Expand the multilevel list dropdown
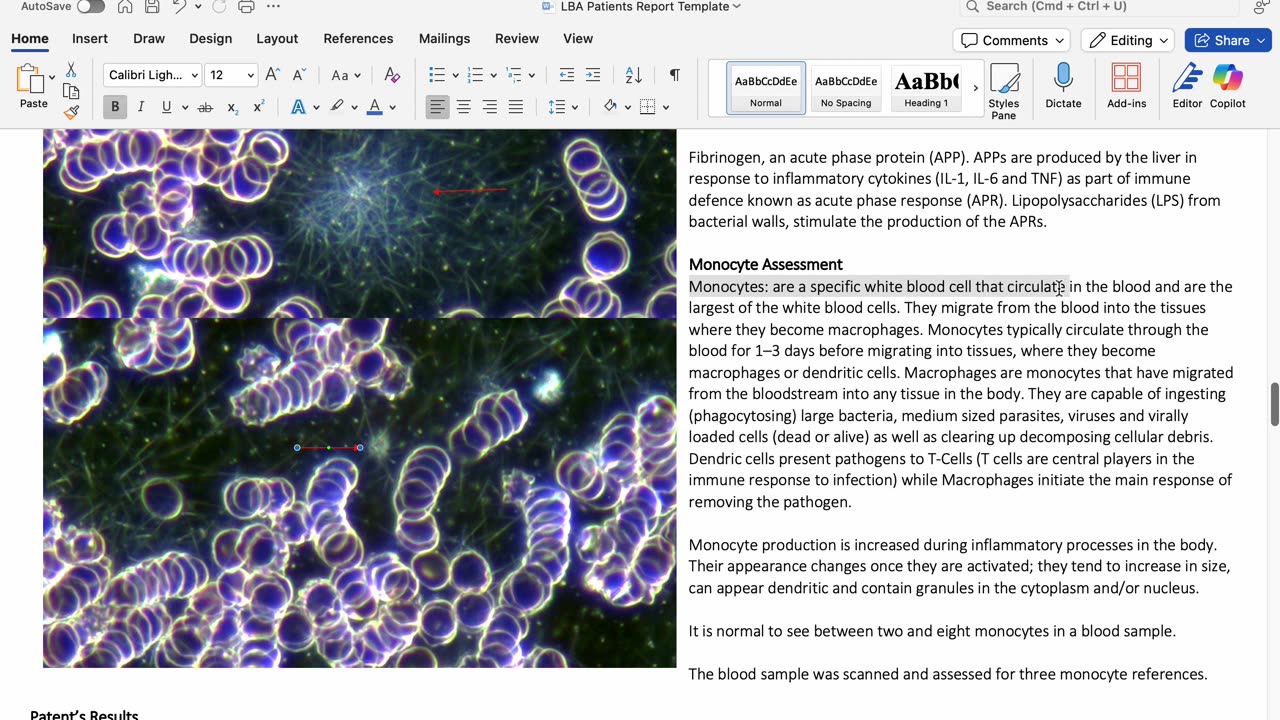The width and height of the screenshot is (1280, 720). (x=531, y=75)
